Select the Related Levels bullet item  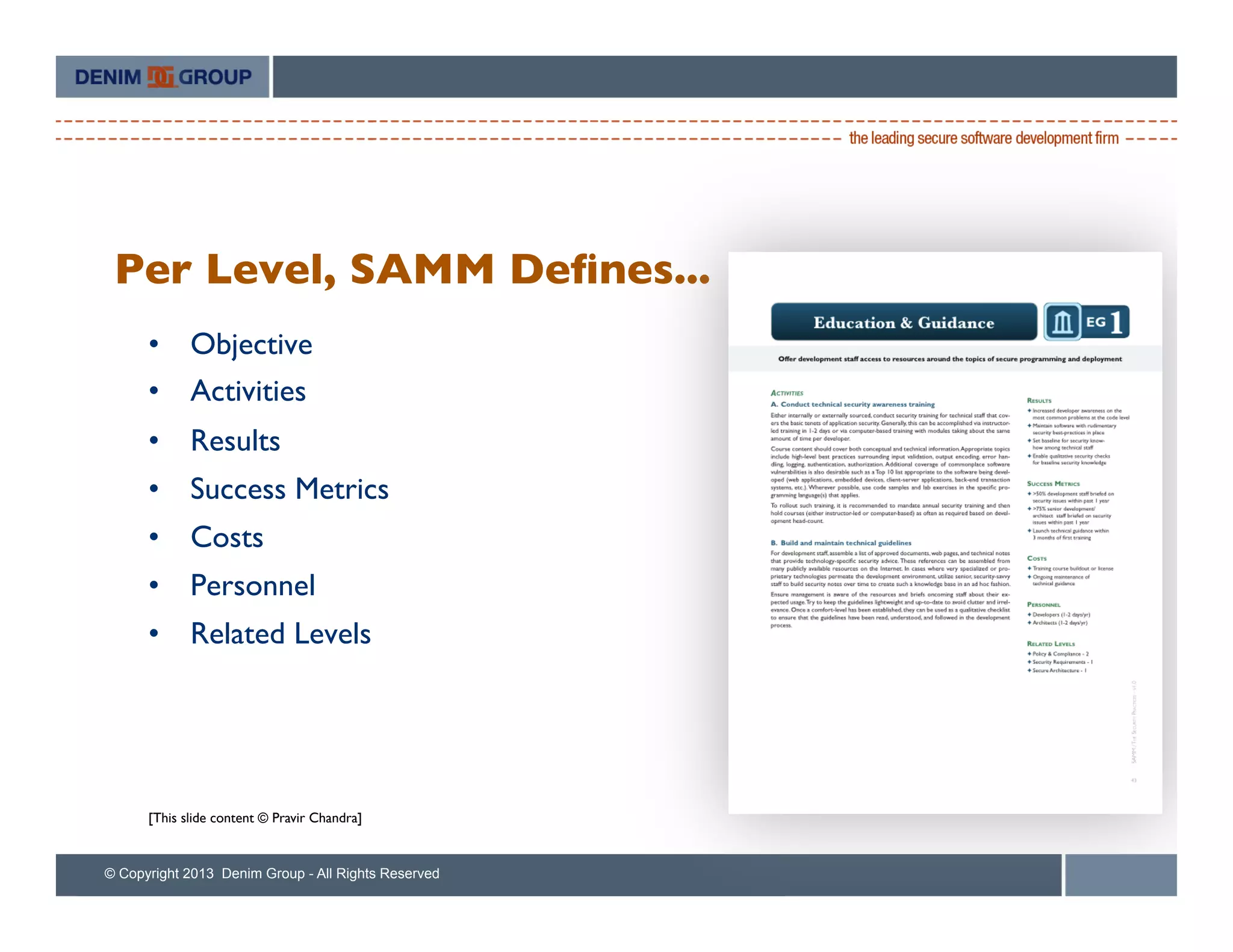tap(281, 634)
